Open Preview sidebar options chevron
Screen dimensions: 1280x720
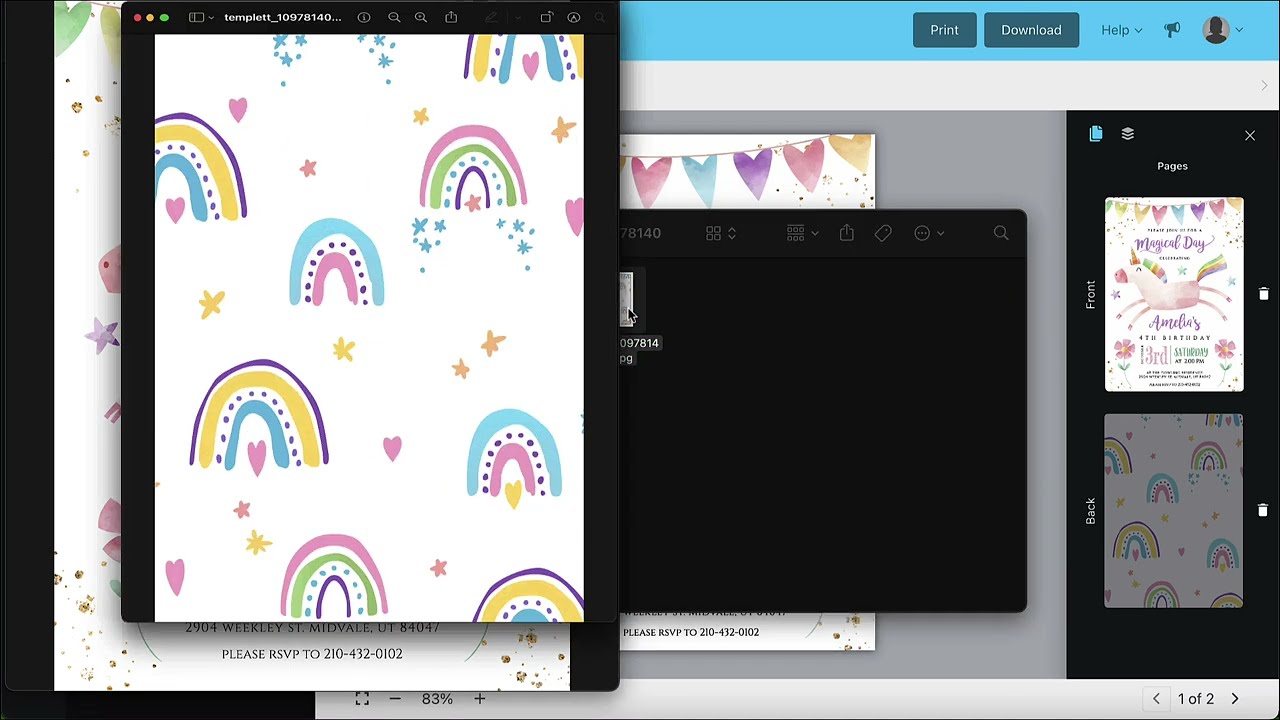(x=210, y=18)
